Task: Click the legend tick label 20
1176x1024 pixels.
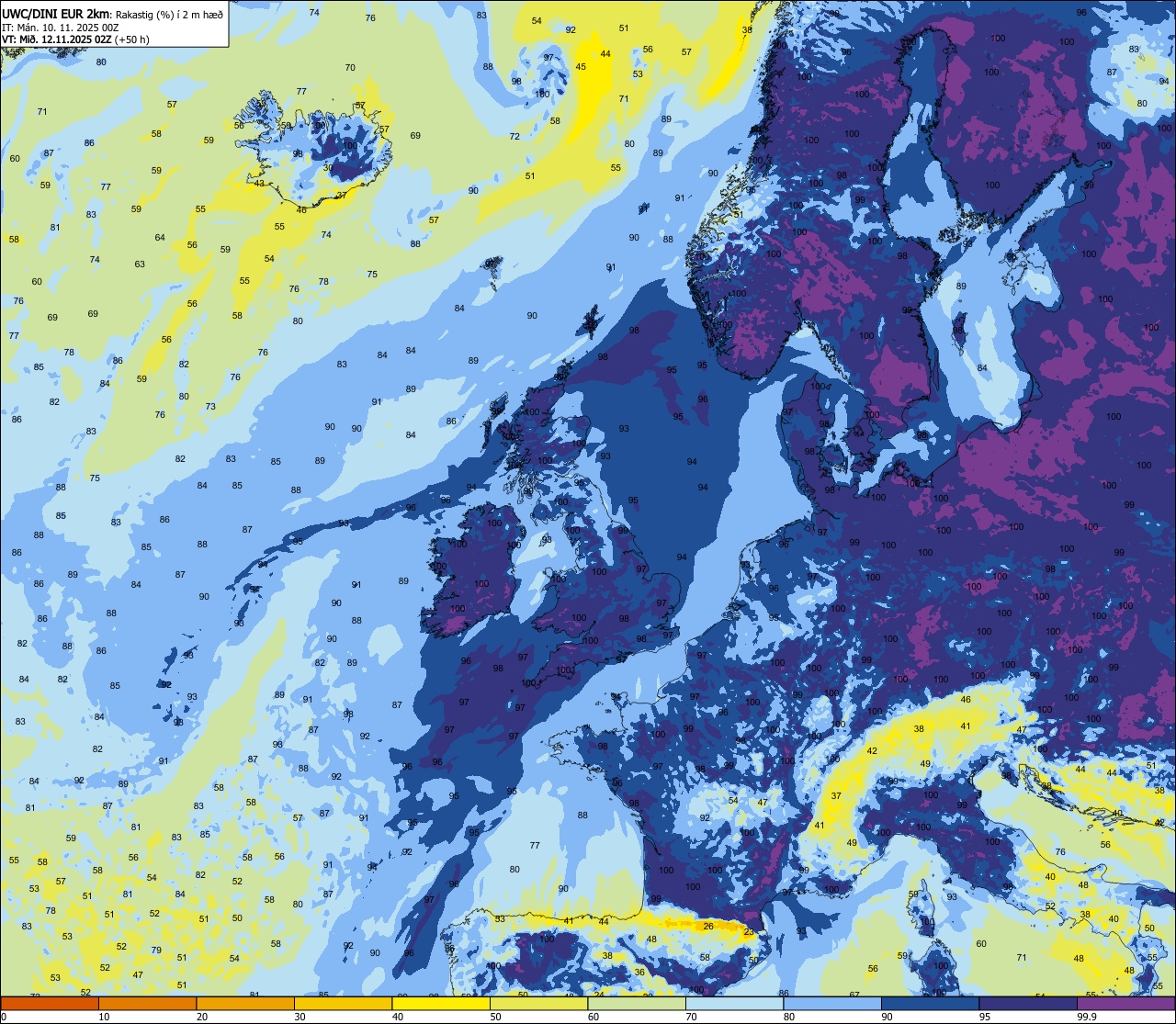Action: point(202,1017)
